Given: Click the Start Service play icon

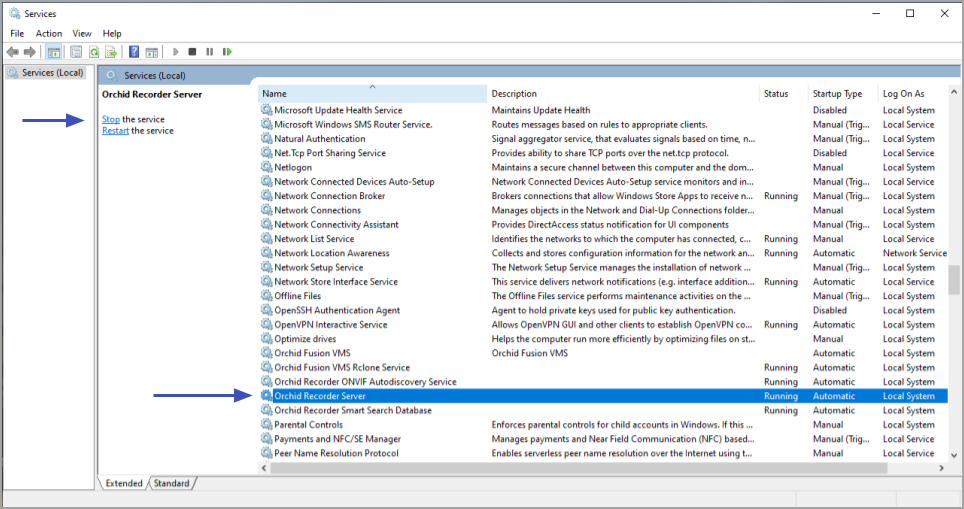Looking at the screenshot, I should [x=175, y=52].
